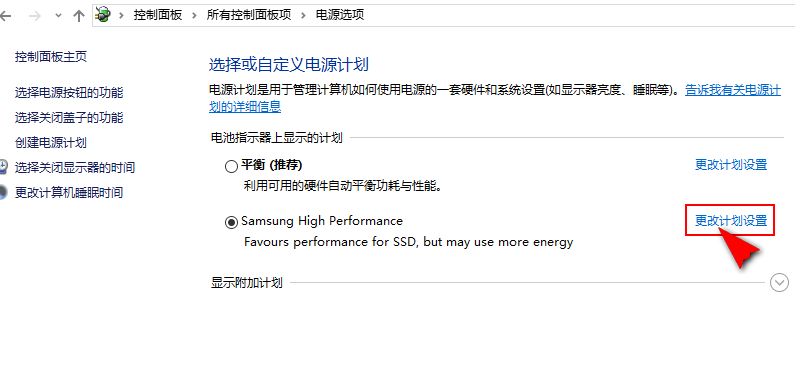Screen dimensions: 795x367
Task: Click the forward navigation arrow
Action: click(34, 16)
